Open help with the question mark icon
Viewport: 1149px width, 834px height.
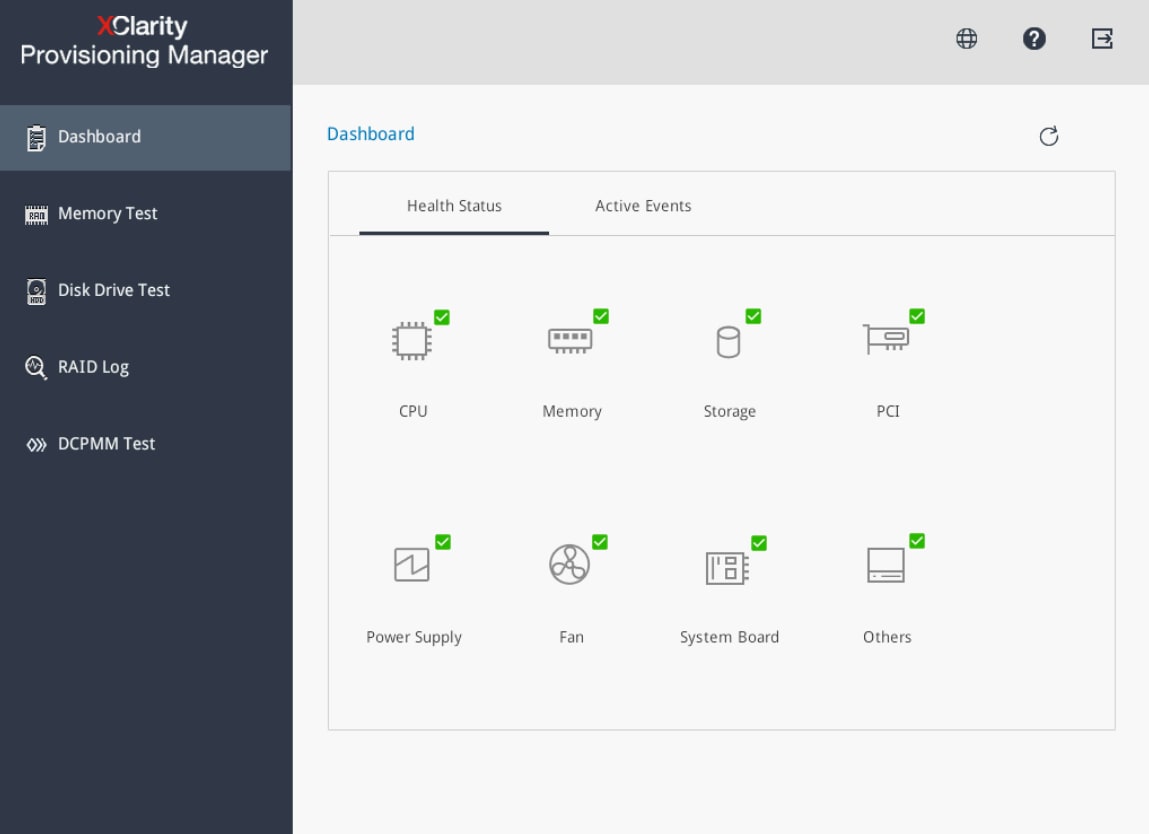[x=1034, y=39]
